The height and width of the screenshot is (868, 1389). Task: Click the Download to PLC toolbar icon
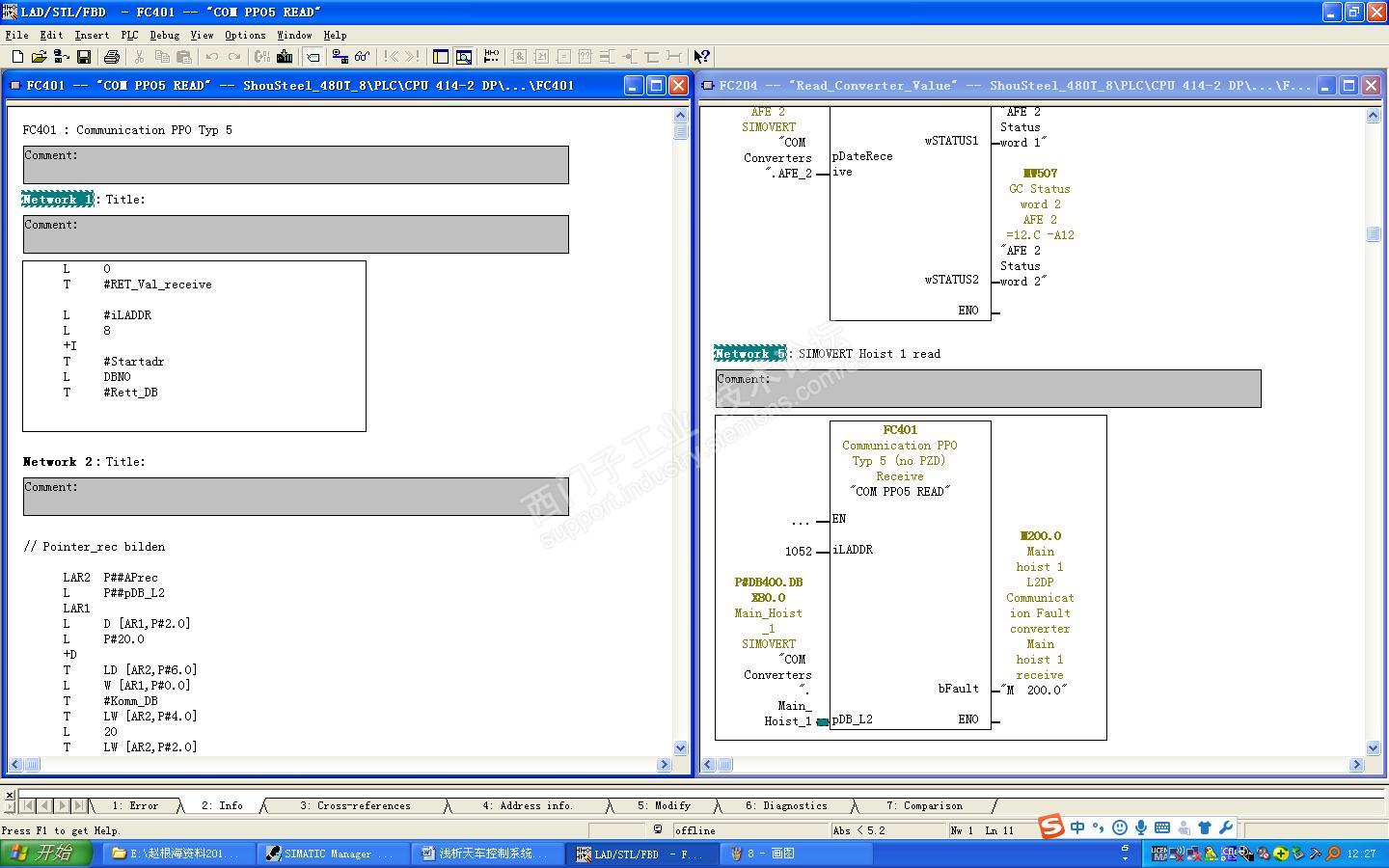tap(285, 57)
